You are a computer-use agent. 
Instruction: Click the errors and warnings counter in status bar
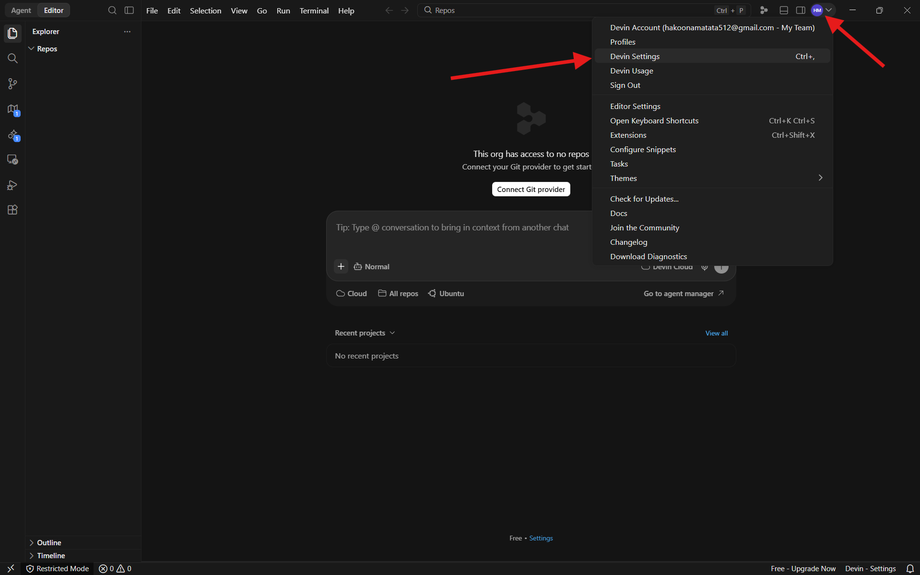click(115, 569)
